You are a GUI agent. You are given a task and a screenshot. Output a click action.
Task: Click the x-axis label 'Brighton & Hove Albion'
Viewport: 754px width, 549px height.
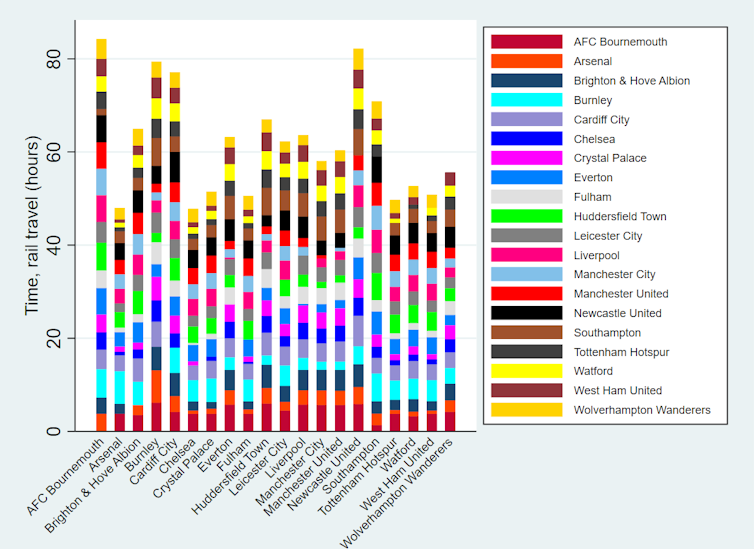(x=93, y=486)
